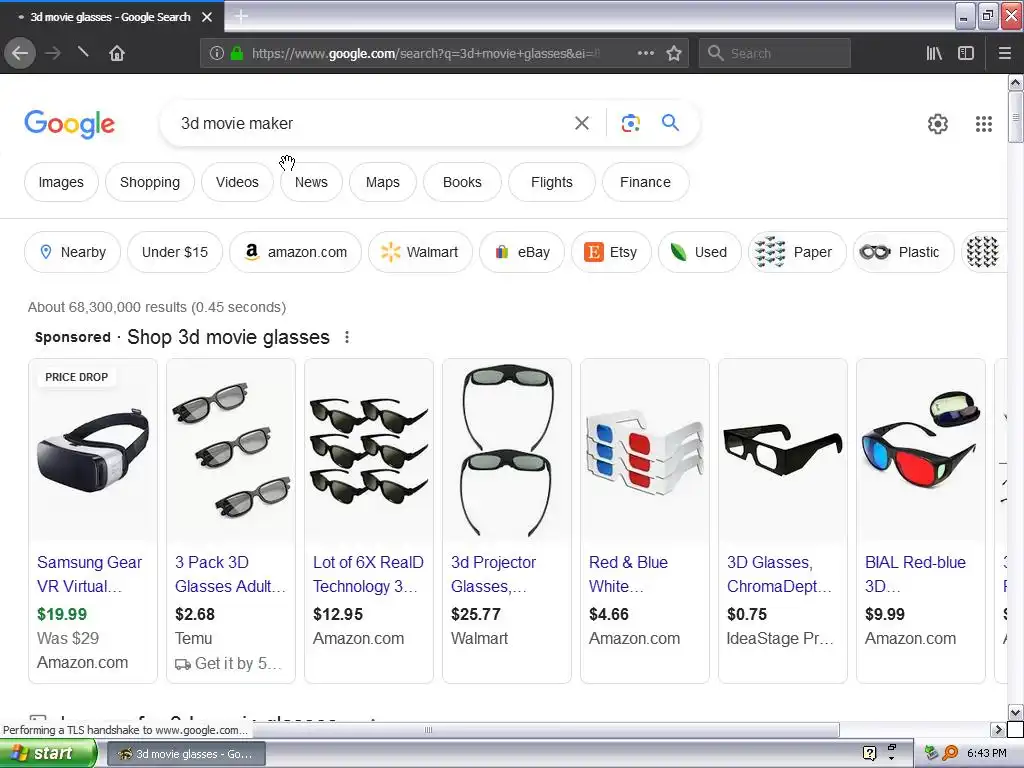This screenshot has height=768, width=1024.
Task: View the green padlock connection details
Action: click(x=237, y=53)
